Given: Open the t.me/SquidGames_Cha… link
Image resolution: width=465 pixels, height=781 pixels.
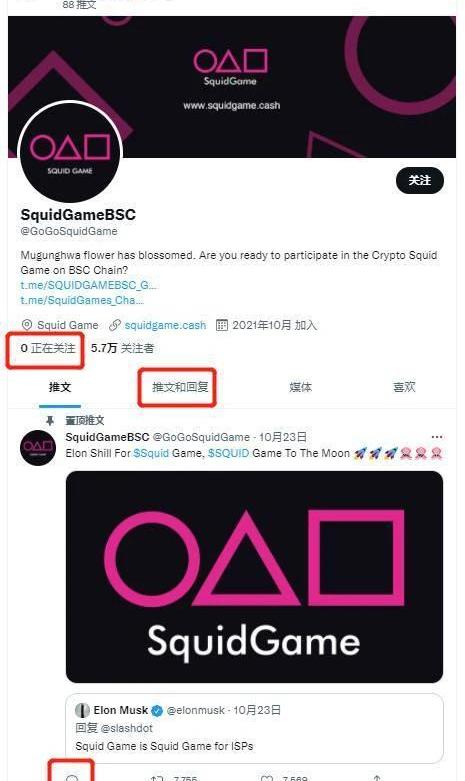Looking at the screenshot, I should pos(82,300).
